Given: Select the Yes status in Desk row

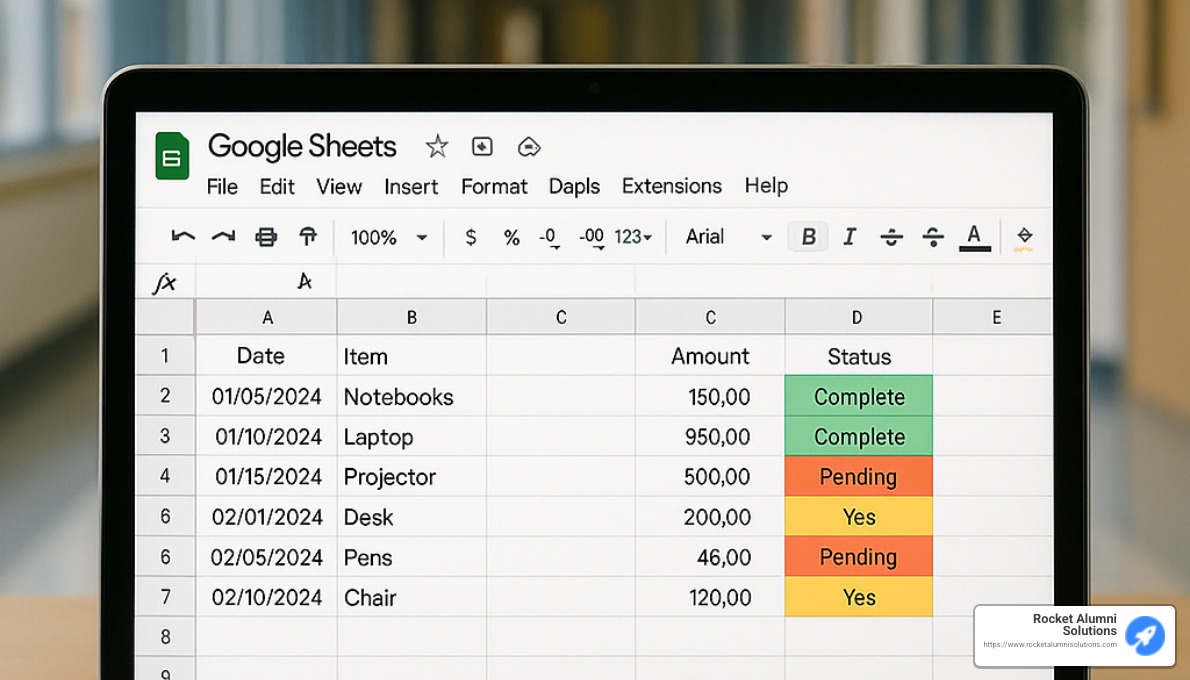Looking at the screenshot, I should click(x=858, y=516).
